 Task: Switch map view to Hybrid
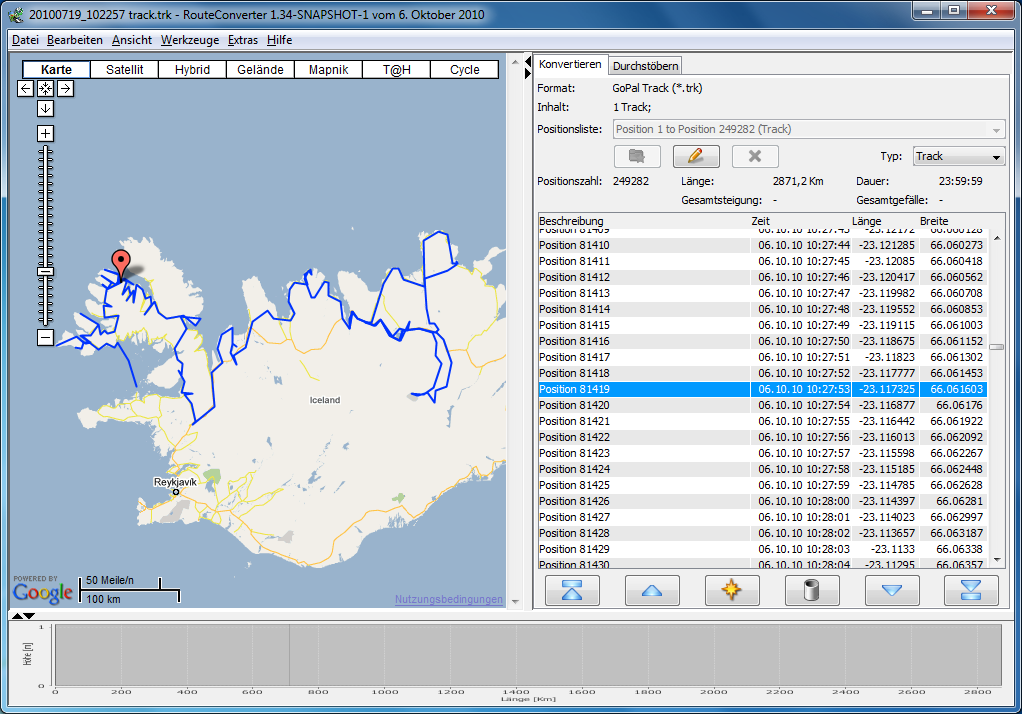pyautogui.click(x=192, y=70)
